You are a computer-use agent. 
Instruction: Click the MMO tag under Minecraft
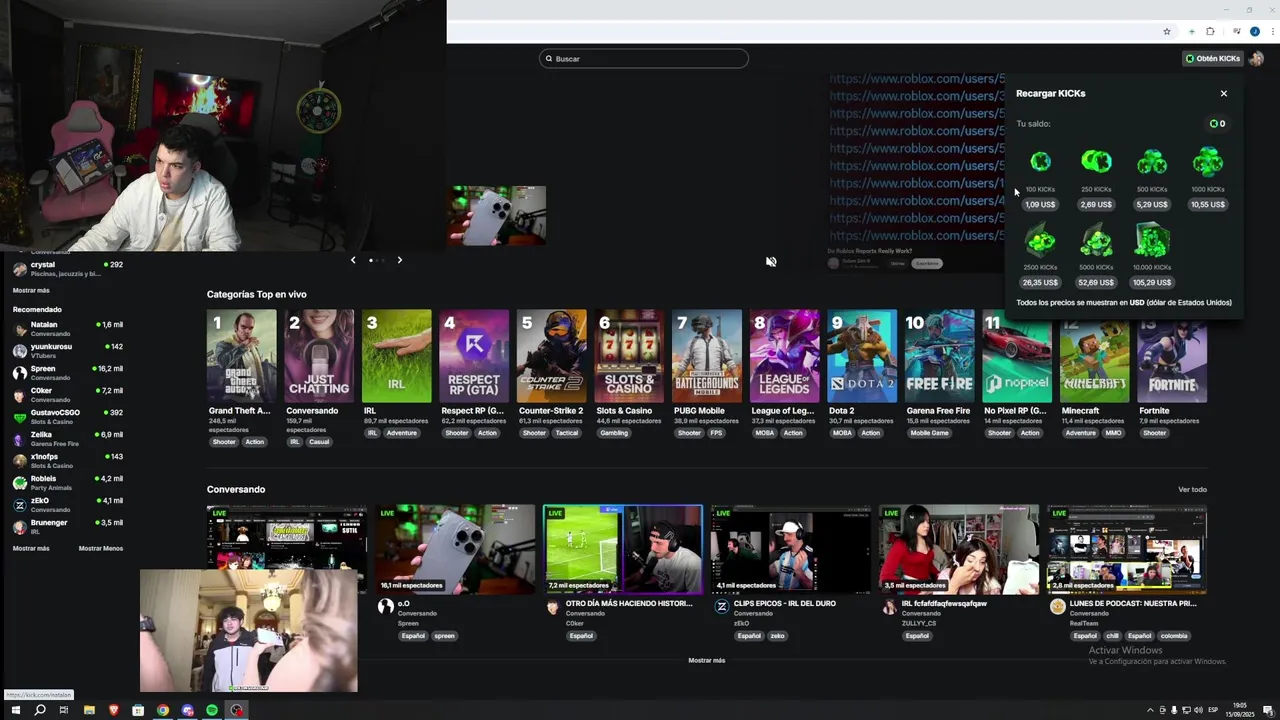pos(1113,433)
